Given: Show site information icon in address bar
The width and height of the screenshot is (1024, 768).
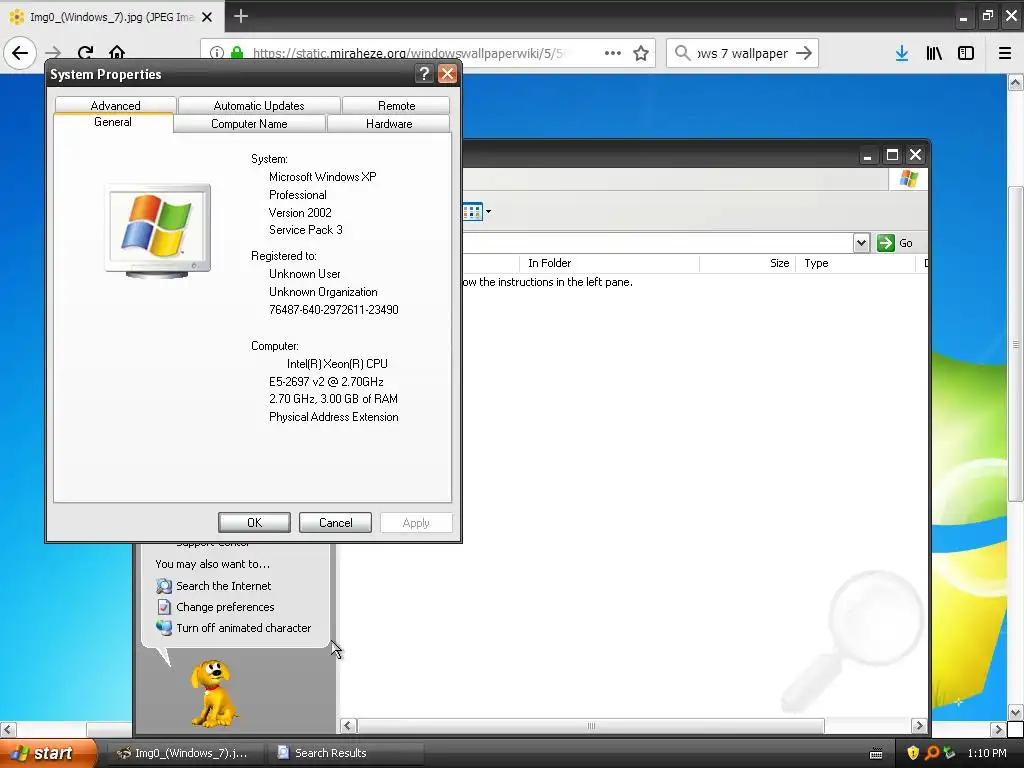Looking at the screenshot, I should [x=217, y=53].
